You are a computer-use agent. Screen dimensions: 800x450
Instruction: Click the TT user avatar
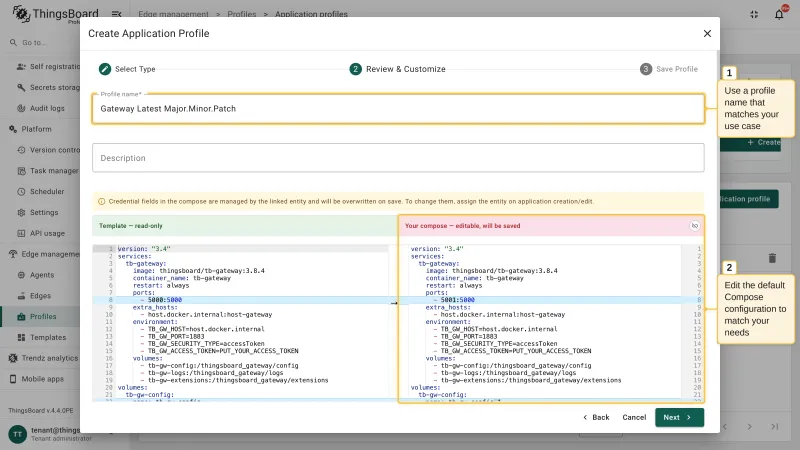pos(17,434)
